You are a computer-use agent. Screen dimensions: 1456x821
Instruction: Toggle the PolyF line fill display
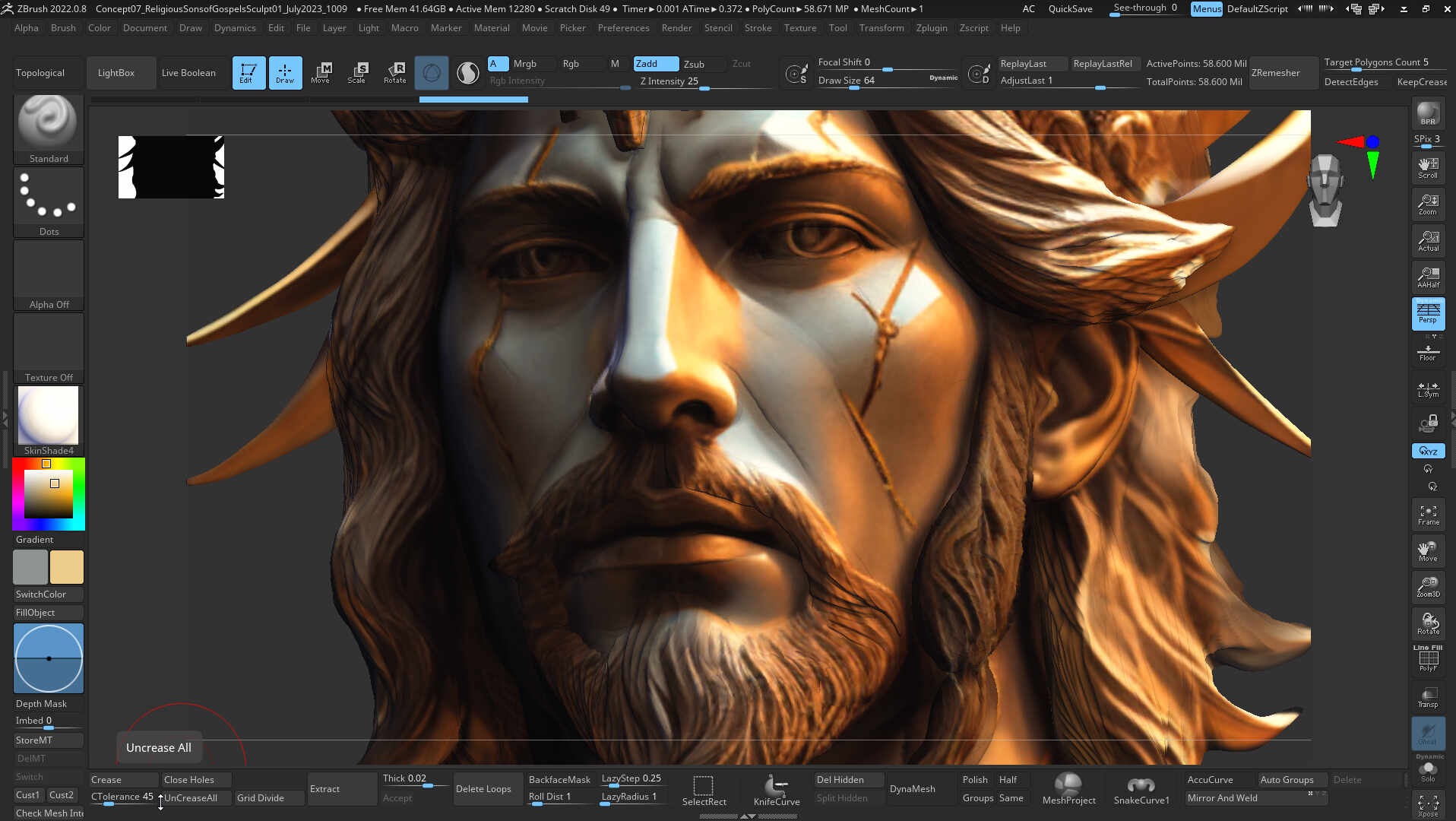pos(1428,659)
